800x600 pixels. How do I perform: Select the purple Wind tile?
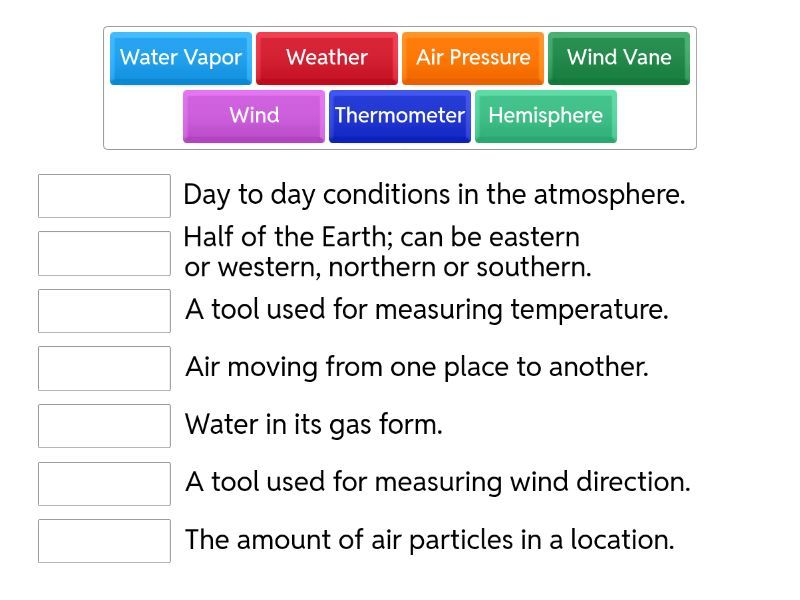coord(254,116)
